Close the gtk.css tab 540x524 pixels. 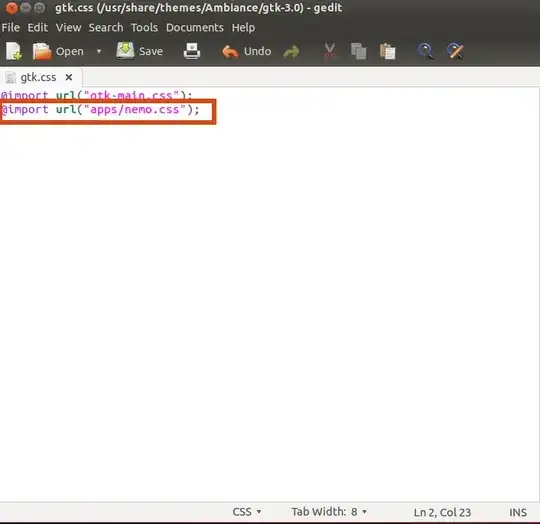pos(69,77)
